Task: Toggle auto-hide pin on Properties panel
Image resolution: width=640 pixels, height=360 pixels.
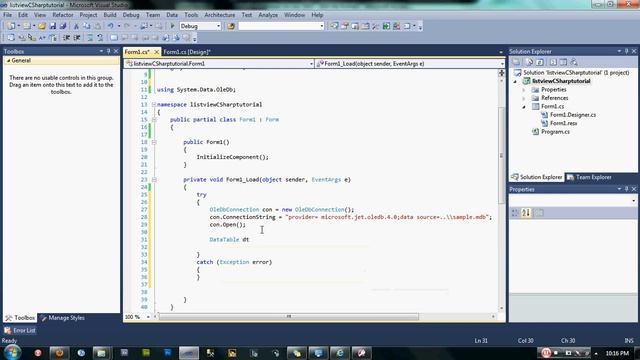Action: tap(627, 189)
